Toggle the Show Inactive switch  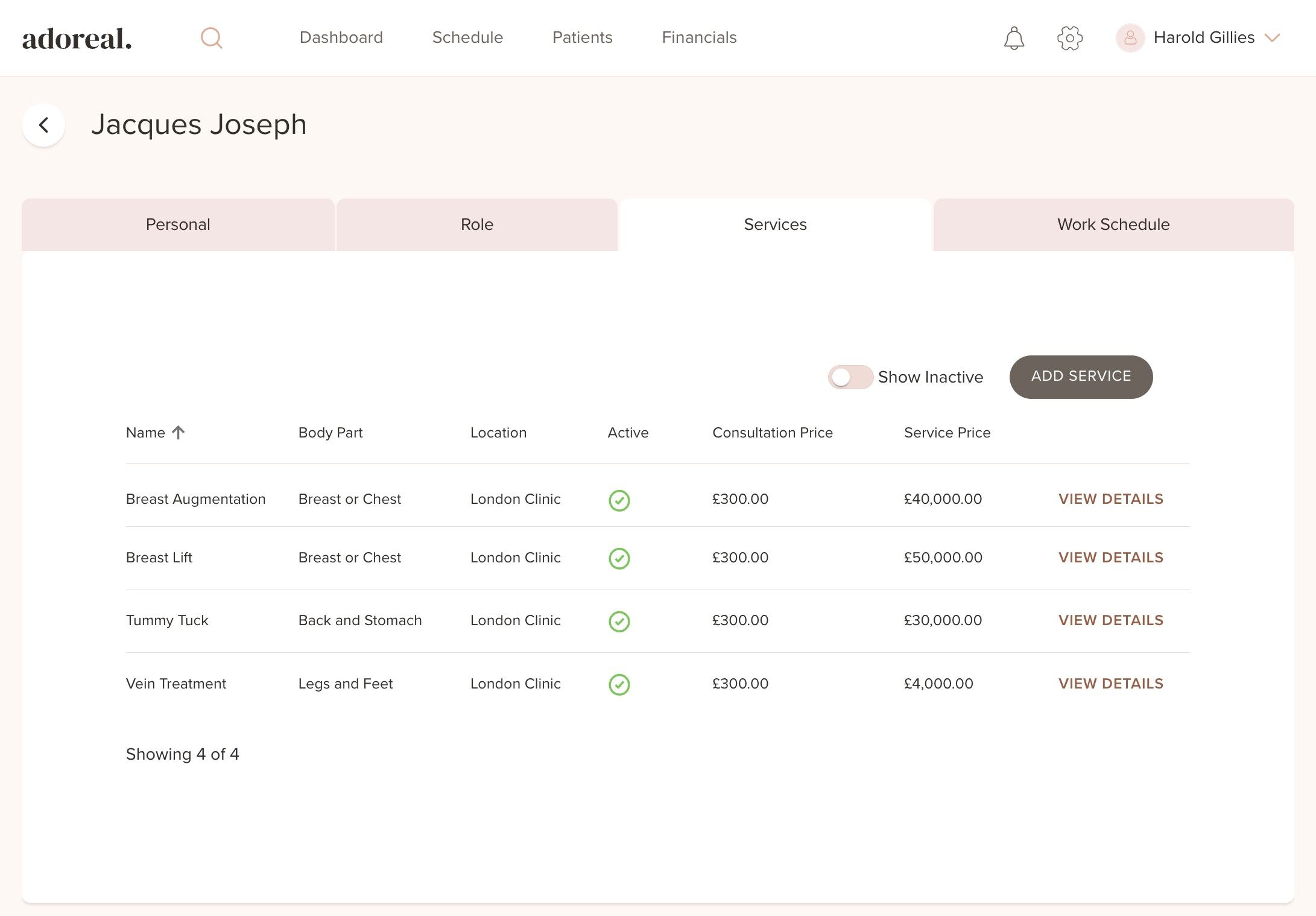(x=850, y=377)
